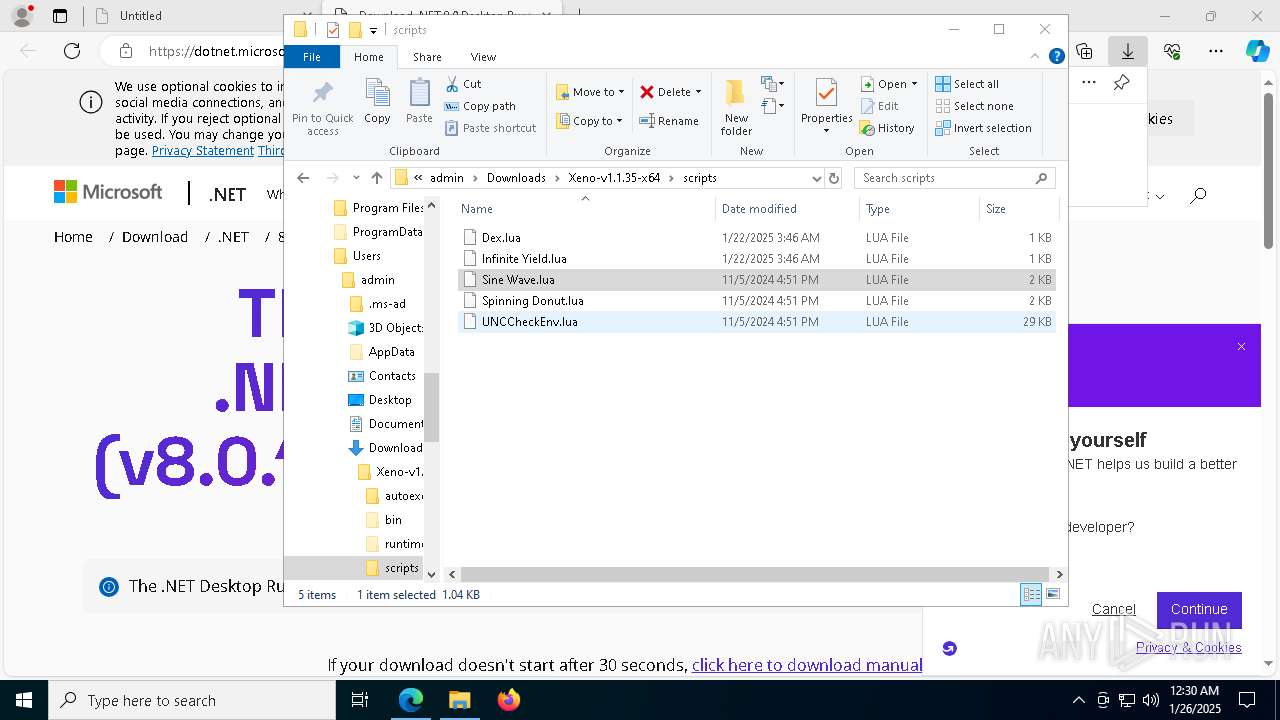Switch to the View ribbon tab

(483, 57)
